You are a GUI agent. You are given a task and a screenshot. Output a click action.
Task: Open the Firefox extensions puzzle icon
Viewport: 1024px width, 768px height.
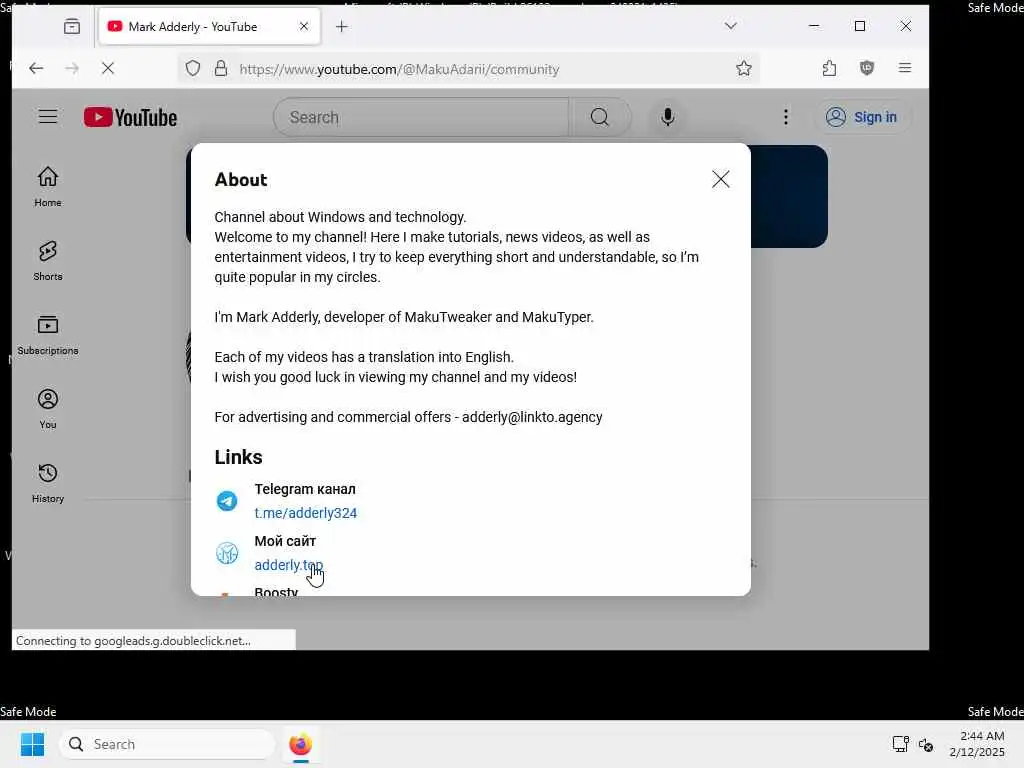(829, 68)
